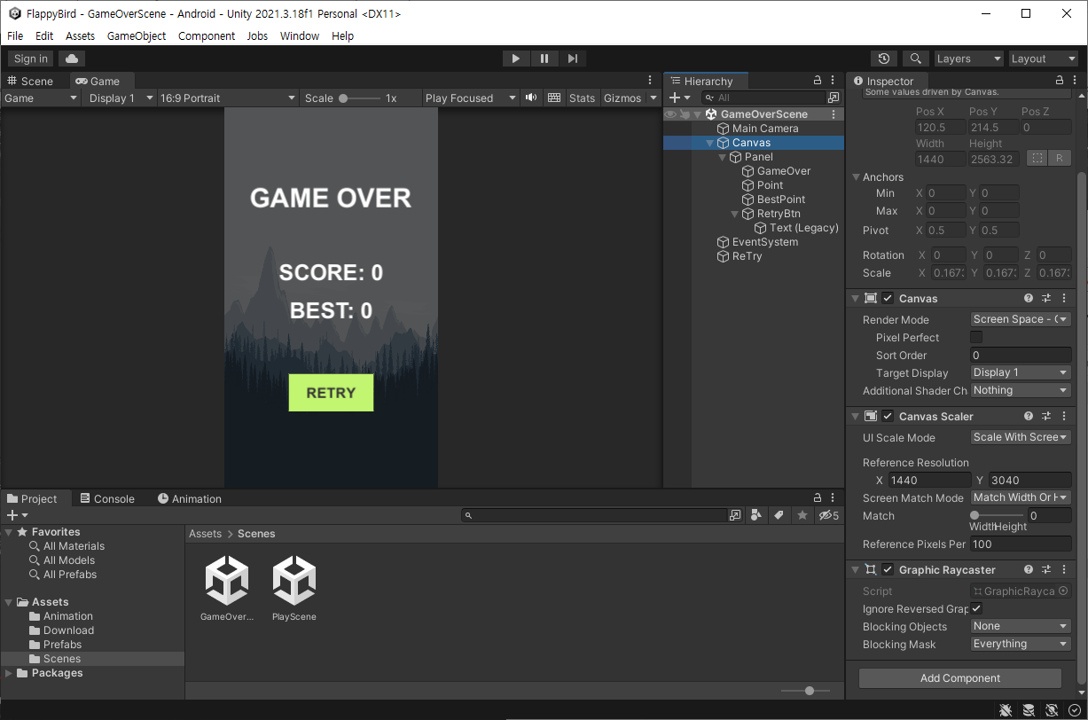Click the Match Width/Height slider

tap(997, 515)
